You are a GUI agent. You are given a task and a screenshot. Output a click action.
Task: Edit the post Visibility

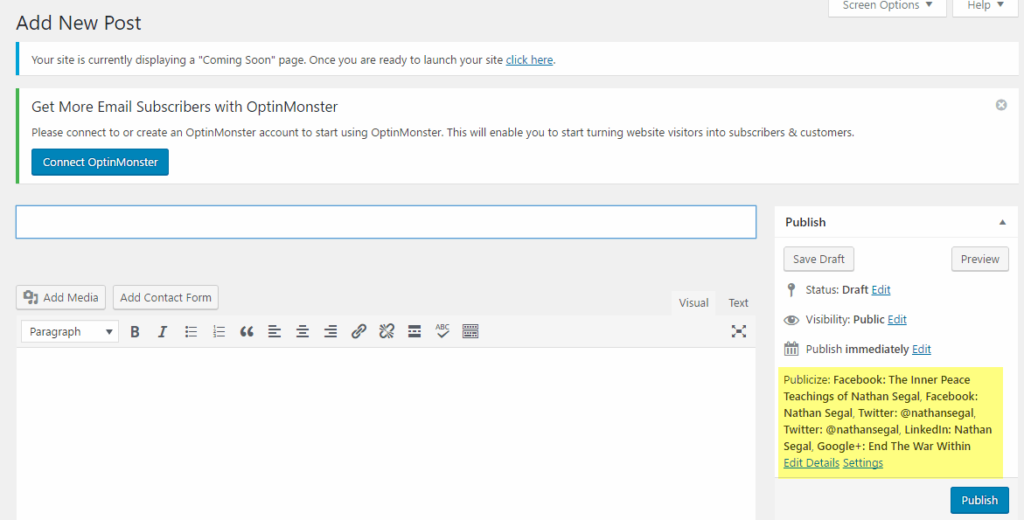click(x=897, y=319)
